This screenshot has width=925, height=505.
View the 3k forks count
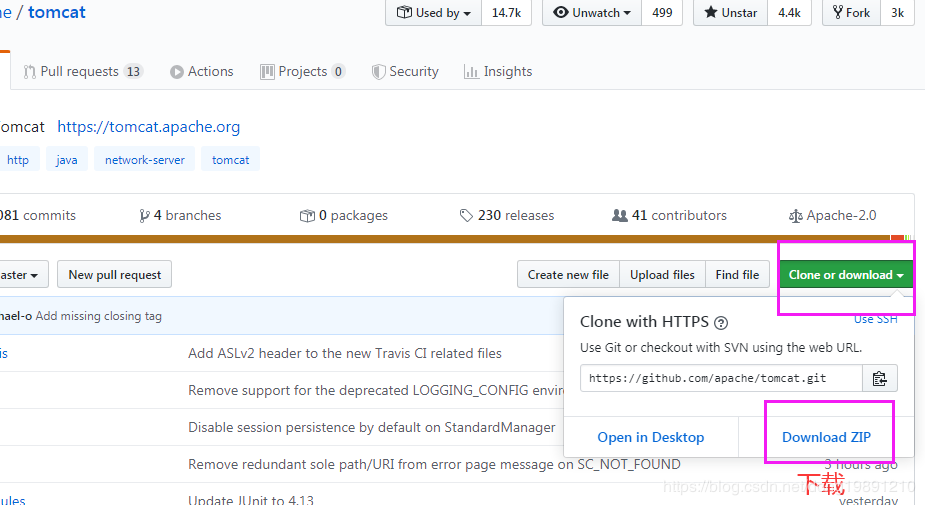897,12
